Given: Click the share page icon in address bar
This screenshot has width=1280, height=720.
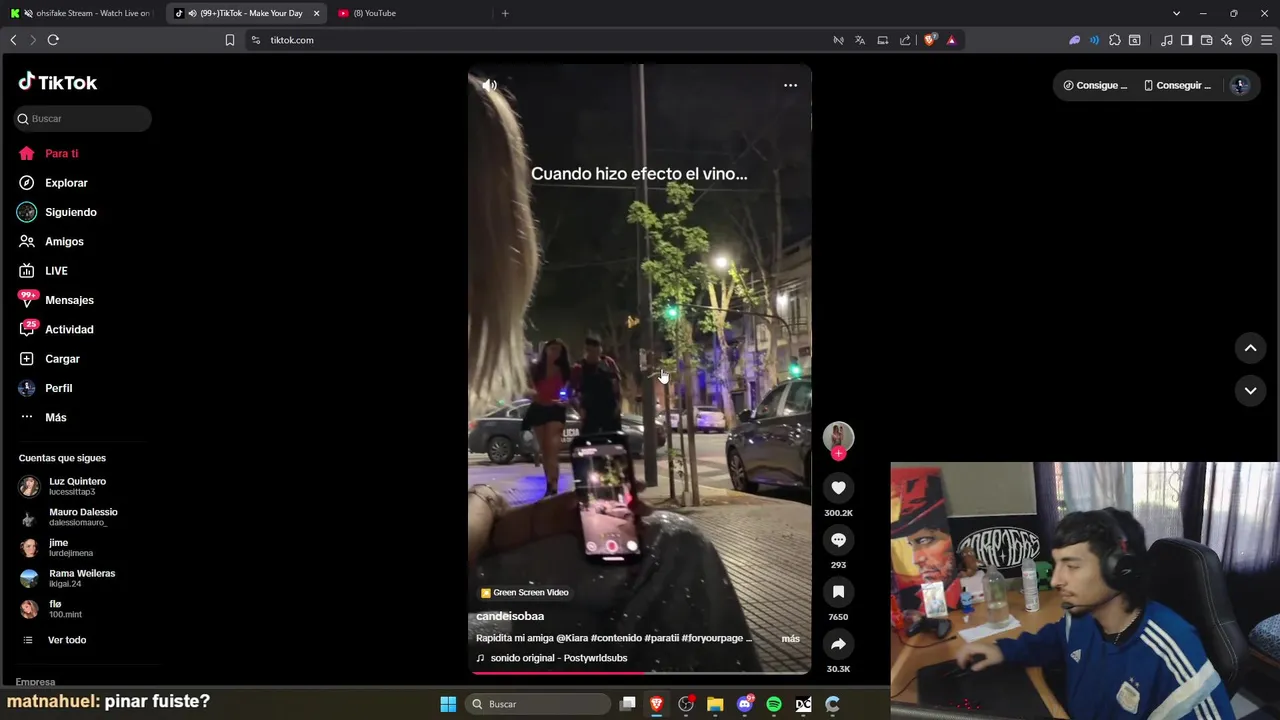Looking at the screenshot, I should click(905, 40).
